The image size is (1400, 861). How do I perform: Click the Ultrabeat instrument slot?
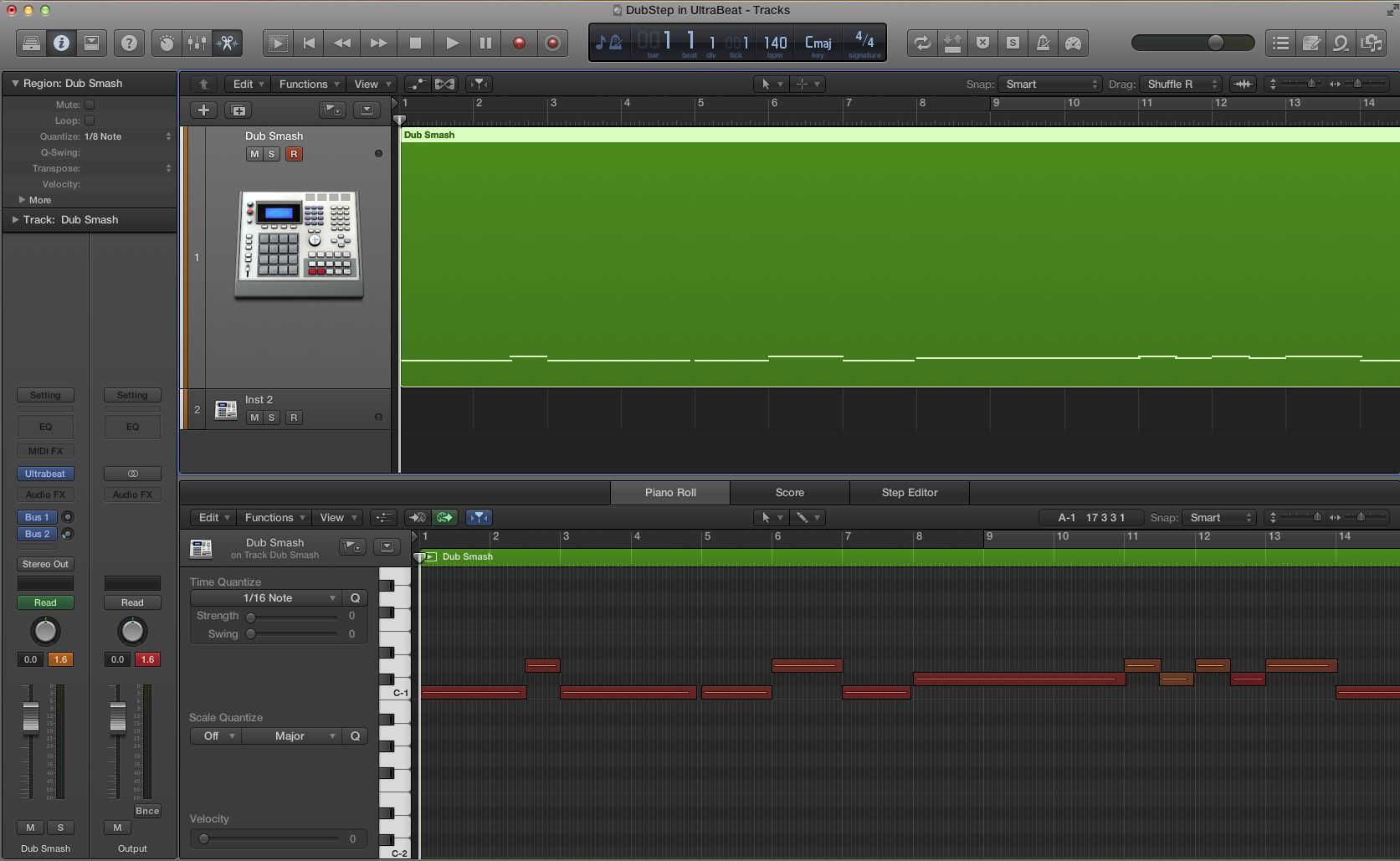coord(45,474)
